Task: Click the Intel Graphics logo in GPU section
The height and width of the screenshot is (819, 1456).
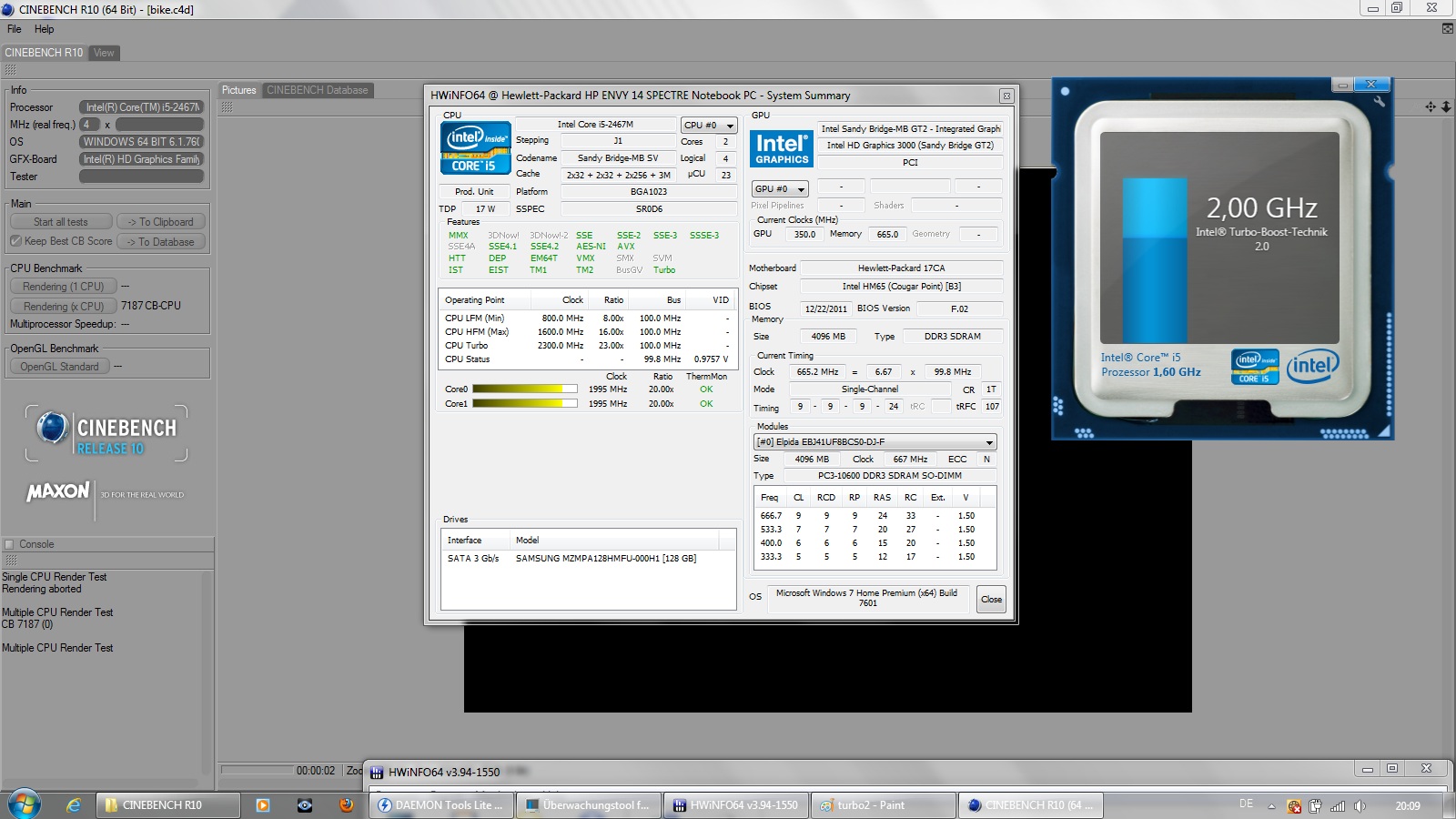Action: tap(781, 148)
